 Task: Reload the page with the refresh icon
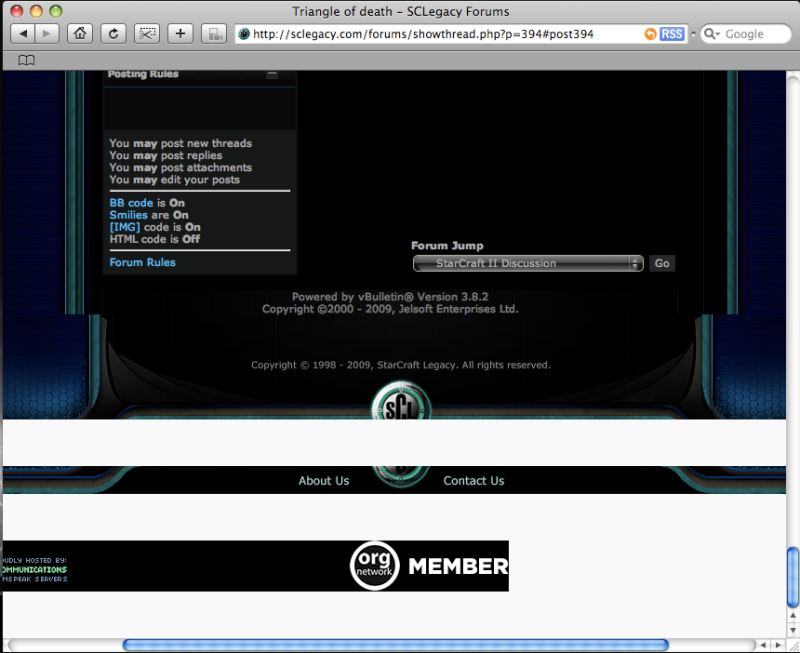113,34
